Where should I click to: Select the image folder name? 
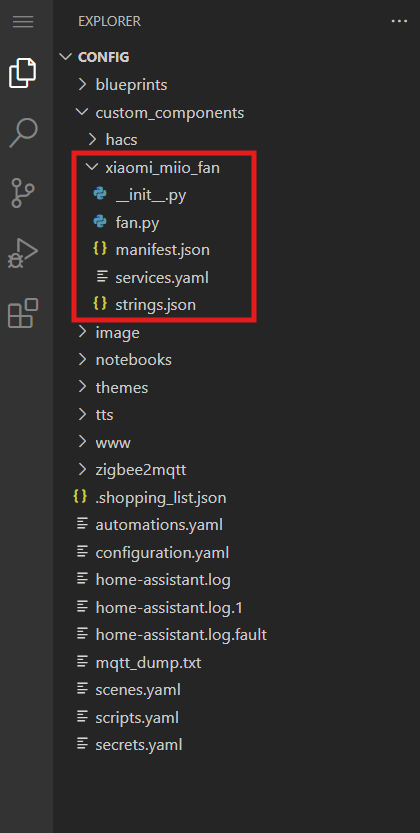point(117,333)
